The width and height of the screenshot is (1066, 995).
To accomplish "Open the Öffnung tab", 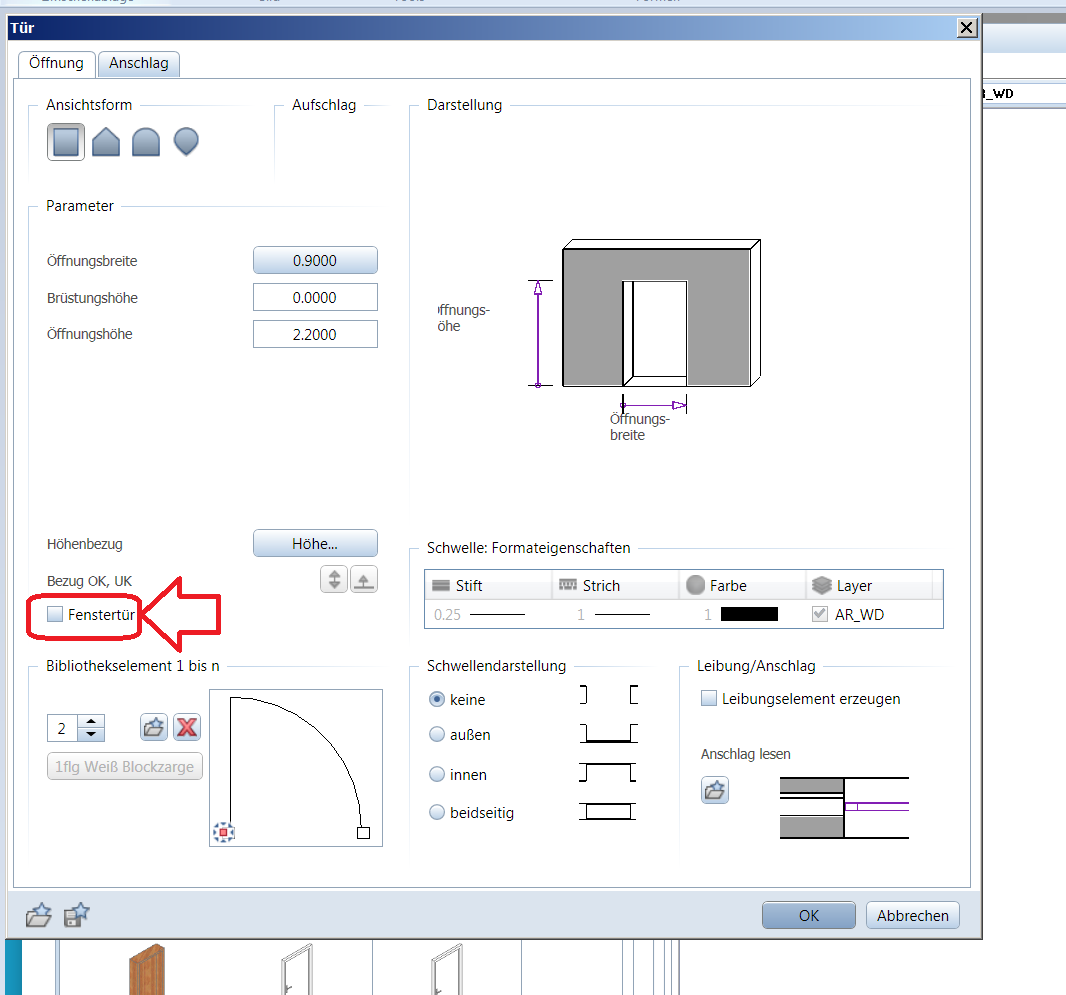I will pos(56,63).
